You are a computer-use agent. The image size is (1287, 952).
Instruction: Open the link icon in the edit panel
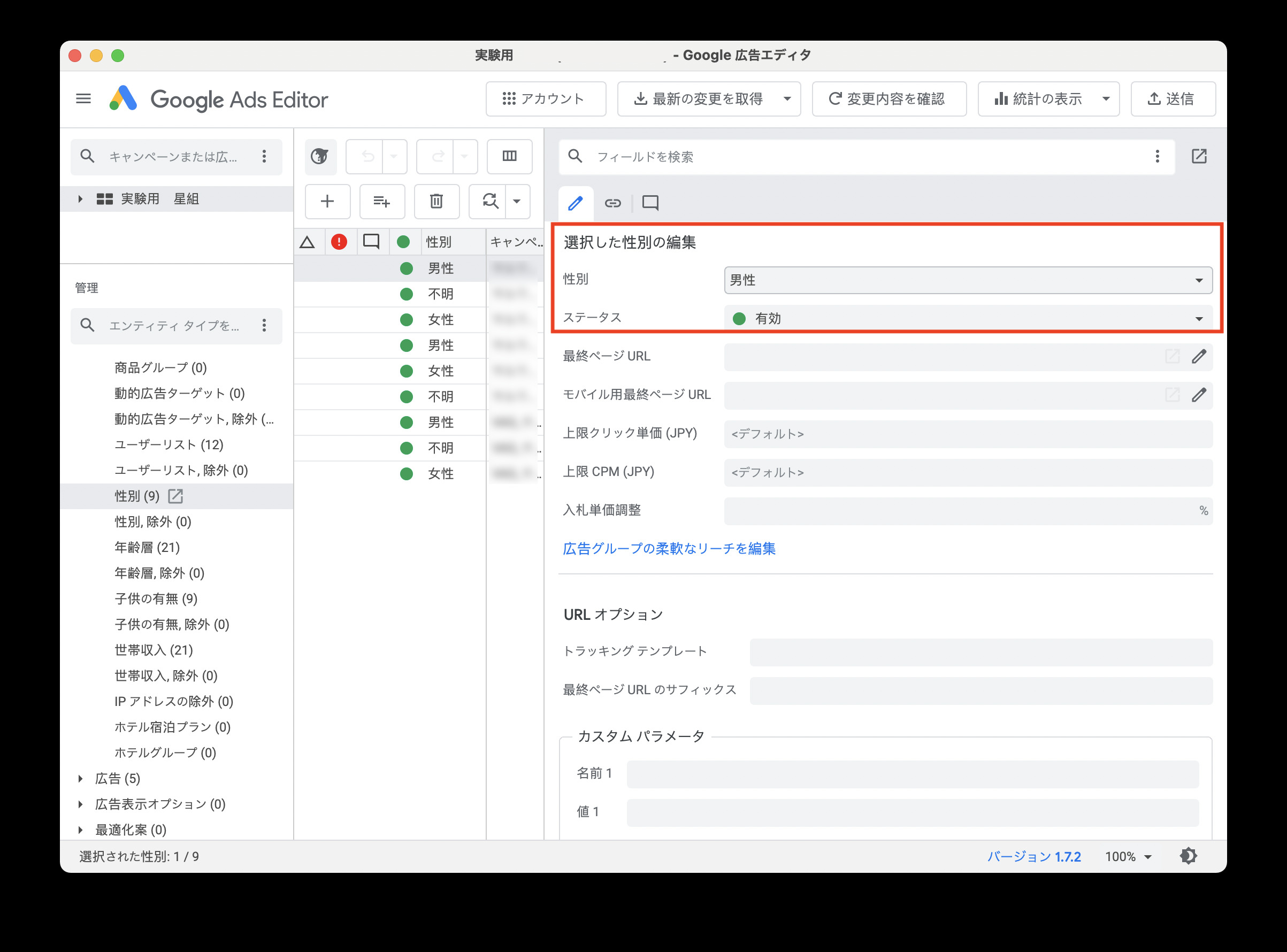[x=612, y=202]
